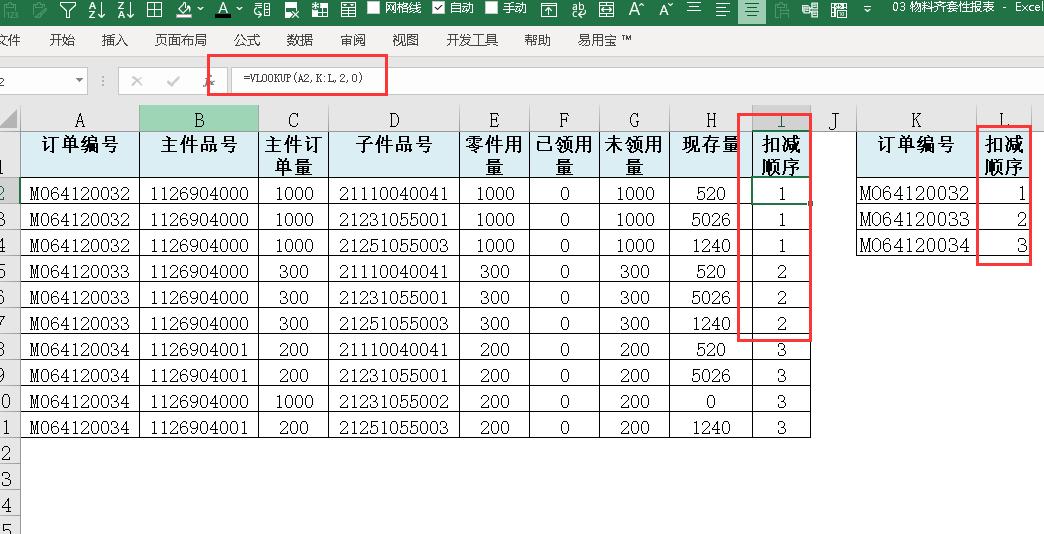This screenshot has width=1044, height=534.
Task: Click the VLOOKUP formula bar field
Action: pos(639,81)
